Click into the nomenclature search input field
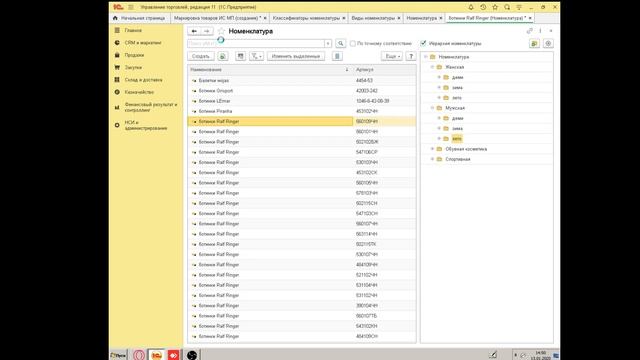 [x=256, y=43]
